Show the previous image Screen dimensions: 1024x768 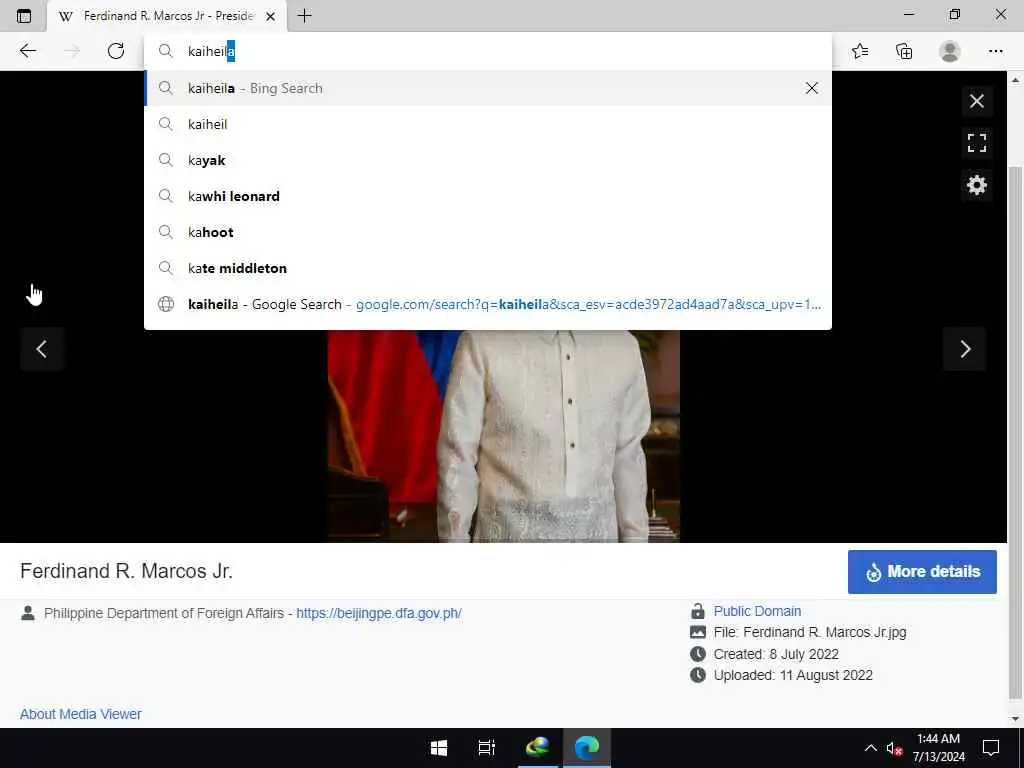click(x=42, y=349)
